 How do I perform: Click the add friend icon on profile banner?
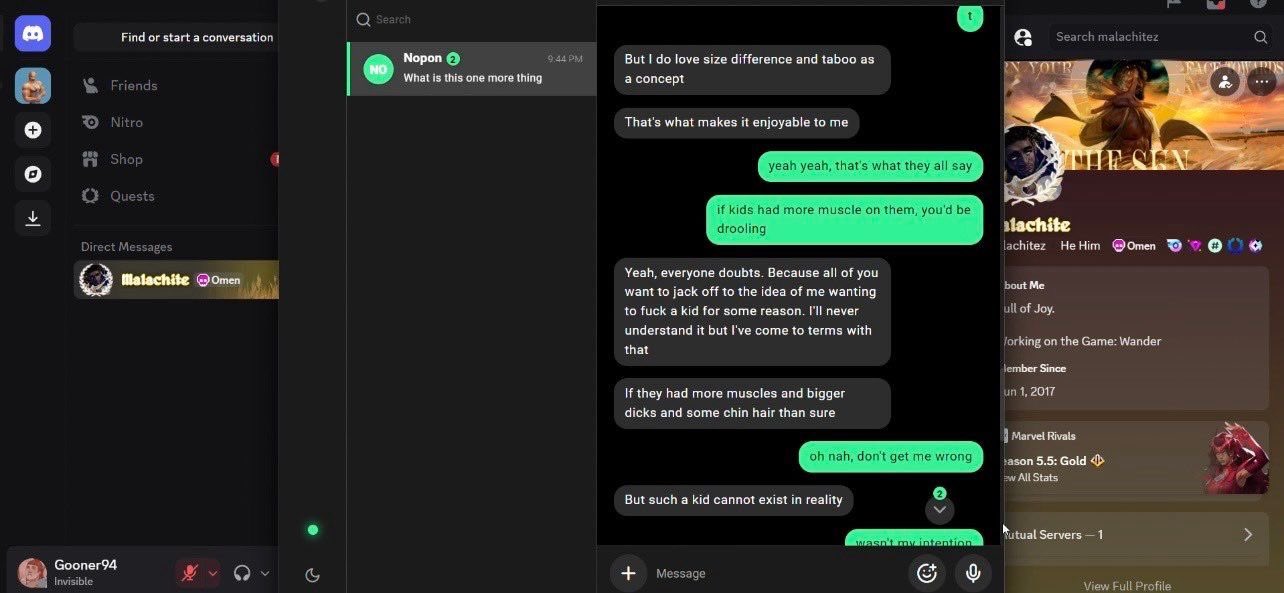(x=1225, y=82)
